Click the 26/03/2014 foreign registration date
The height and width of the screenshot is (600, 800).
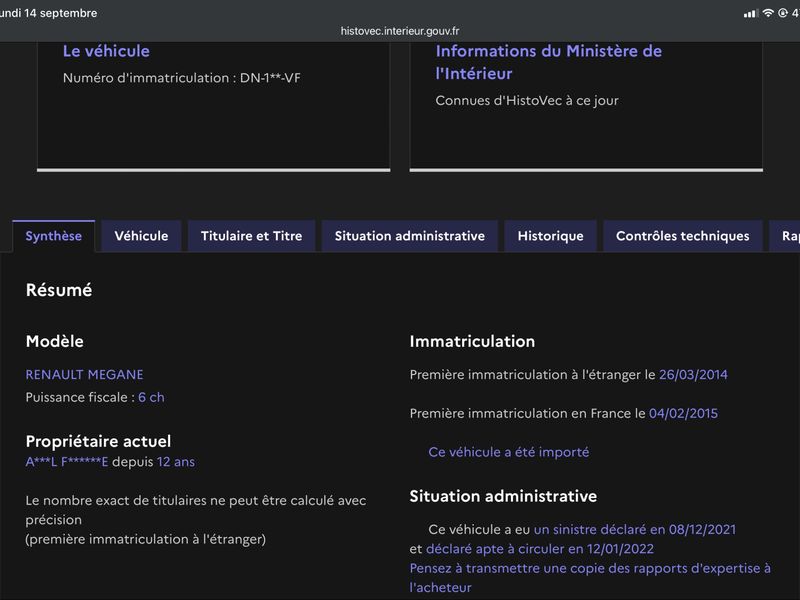[x=693, y=374]
